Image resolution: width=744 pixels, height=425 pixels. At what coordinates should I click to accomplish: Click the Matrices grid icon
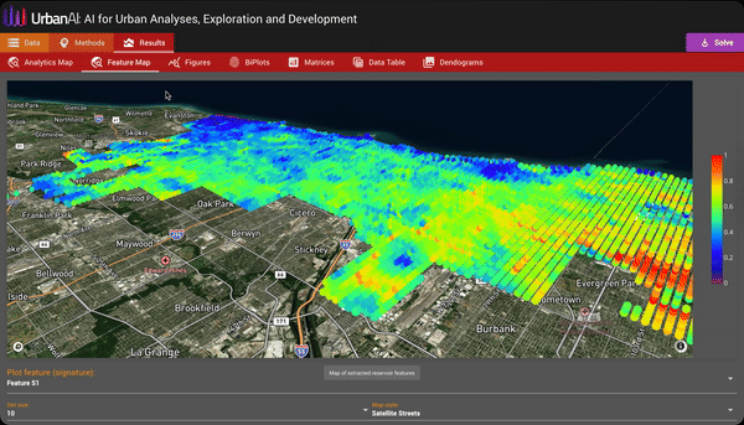[294, 62]
